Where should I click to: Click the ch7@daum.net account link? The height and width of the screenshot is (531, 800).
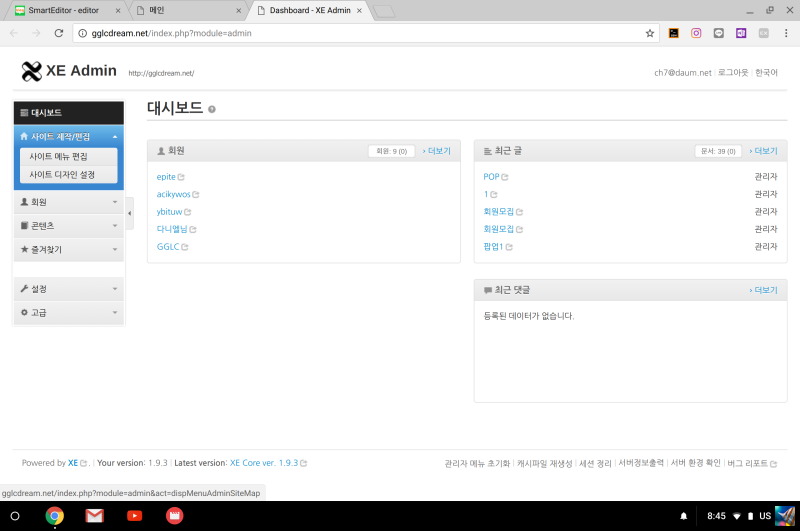pyautogui.click(x=683, y=72)
